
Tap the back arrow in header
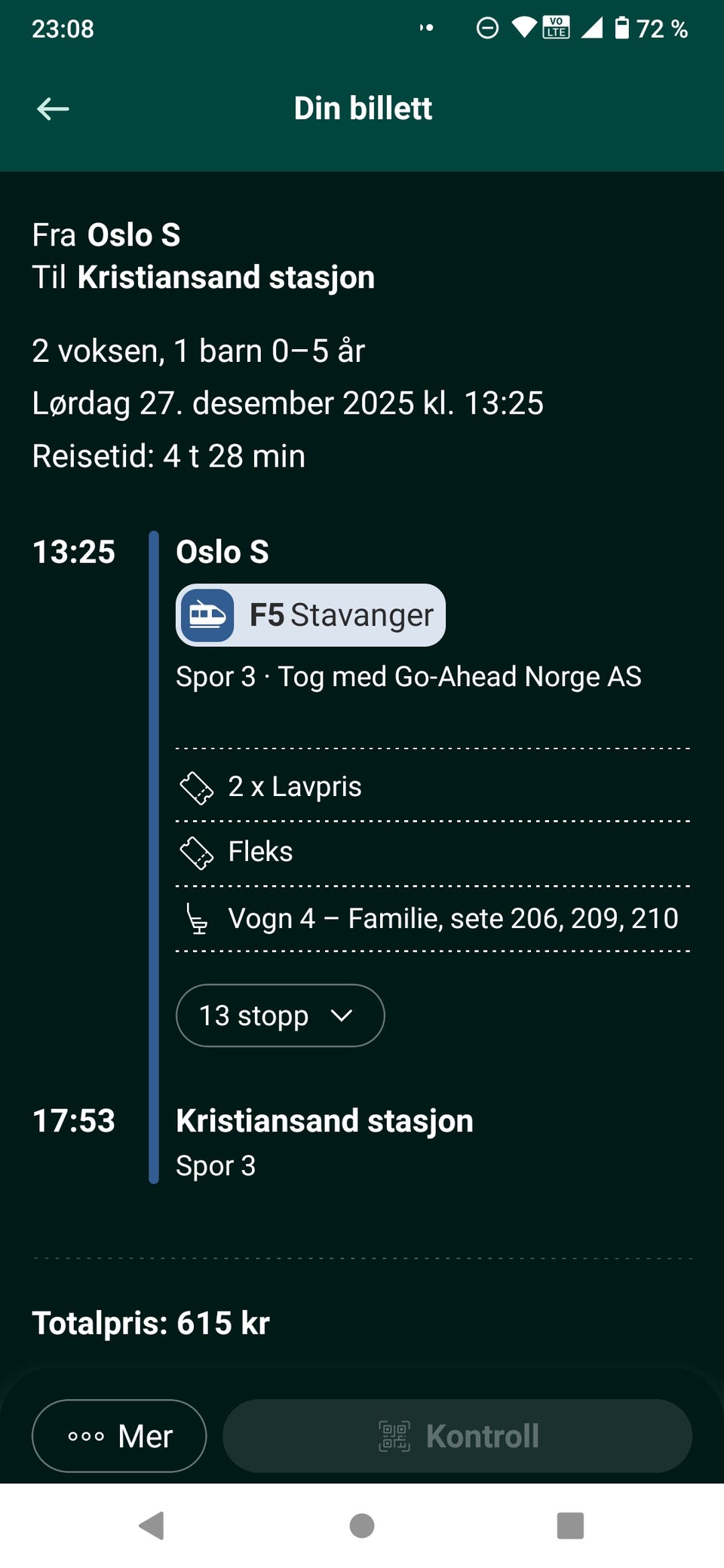coord(53,109)
